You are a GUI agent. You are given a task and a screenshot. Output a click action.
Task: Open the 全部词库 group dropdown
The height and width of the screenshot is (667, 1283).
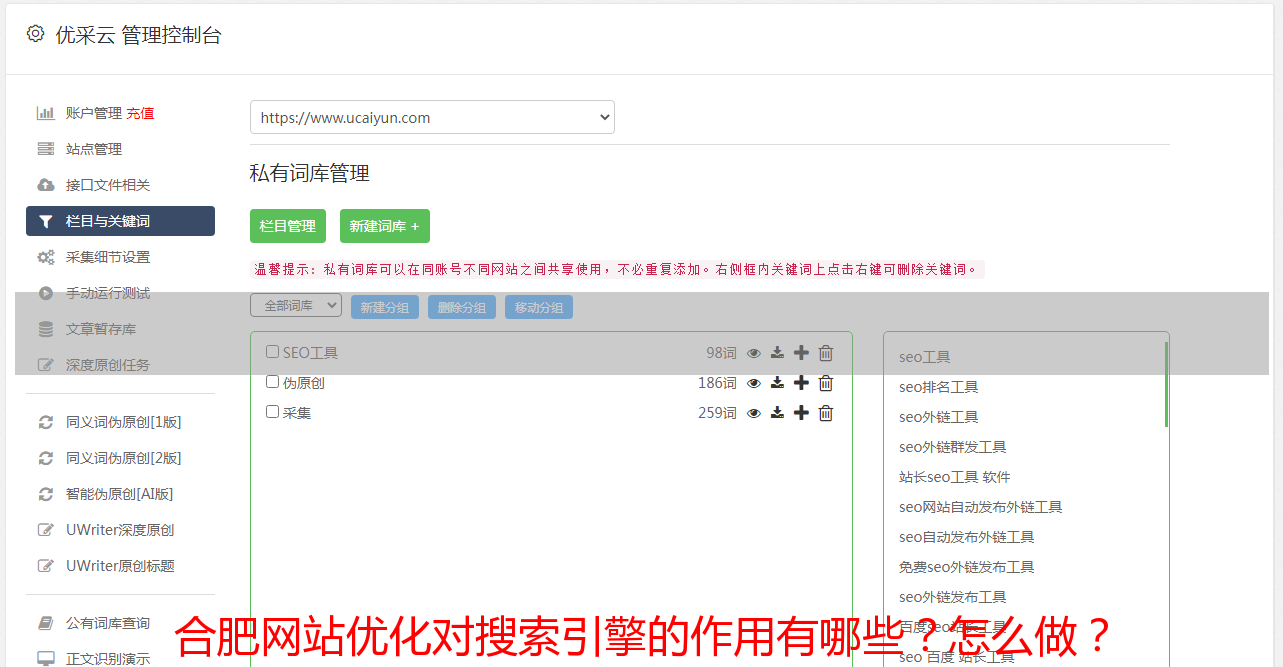click(x=296, y=306)
